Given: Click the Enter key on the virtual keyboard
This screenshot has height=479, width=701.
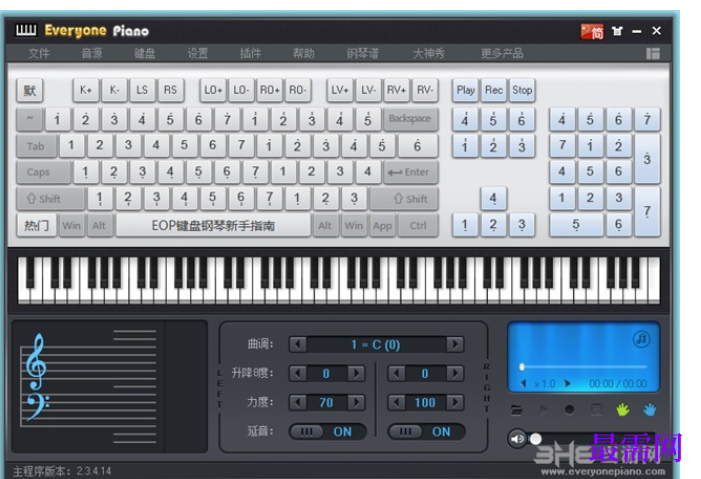Looking at the screenshot, I should click(410, 172).
